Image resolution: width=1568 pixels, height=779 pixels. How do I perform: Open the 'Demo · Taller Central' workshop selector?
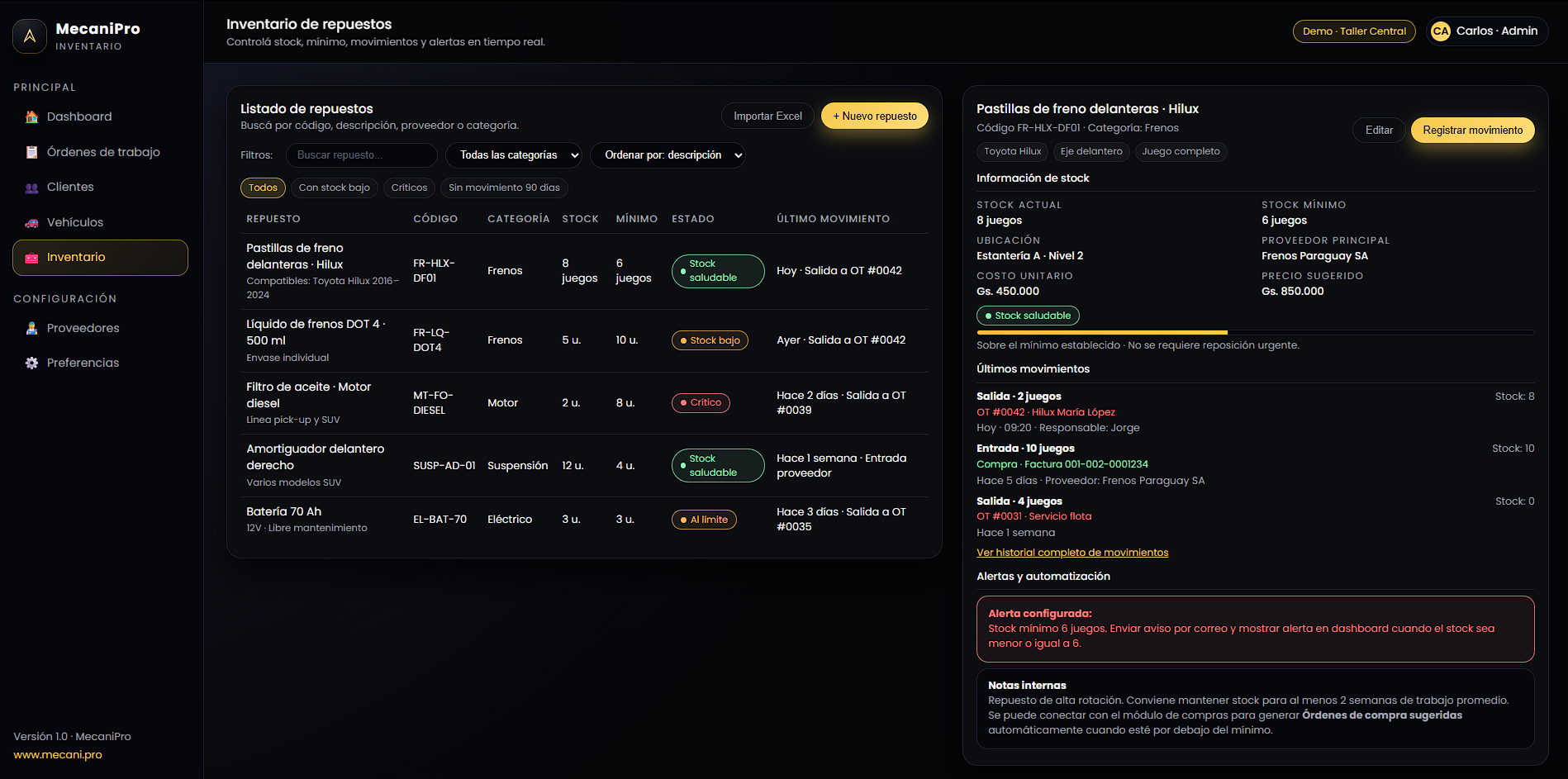pyautogui.click(x=1353, y=31)
